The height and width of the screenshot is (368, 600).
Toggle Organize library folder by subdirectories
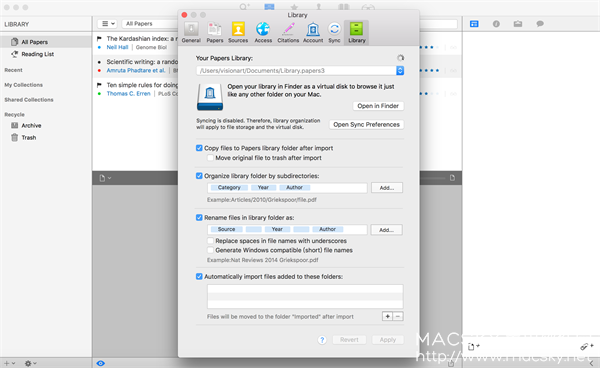click(199, 176)
